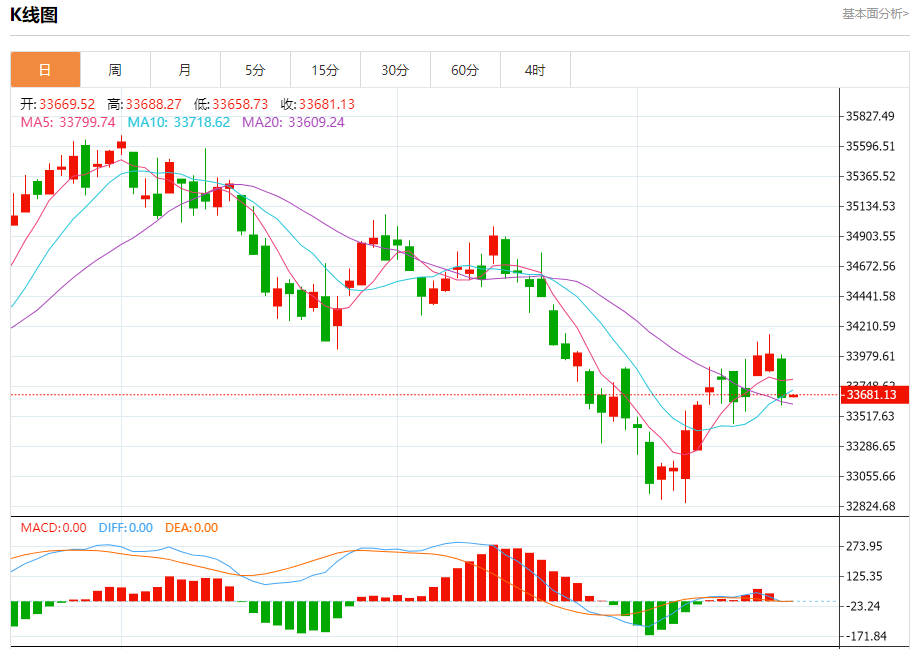This screenshot has height=649, width=916.
Task: Click the 收:33681.13 close price
Action: [318, 104]
